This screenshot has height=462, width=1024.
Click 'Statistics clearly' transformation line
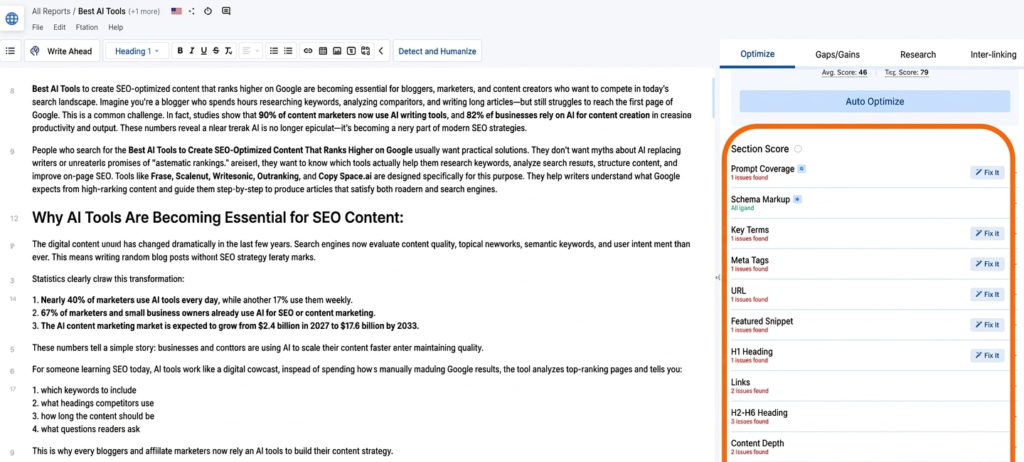pyautogui.click(x=108, y=279)
